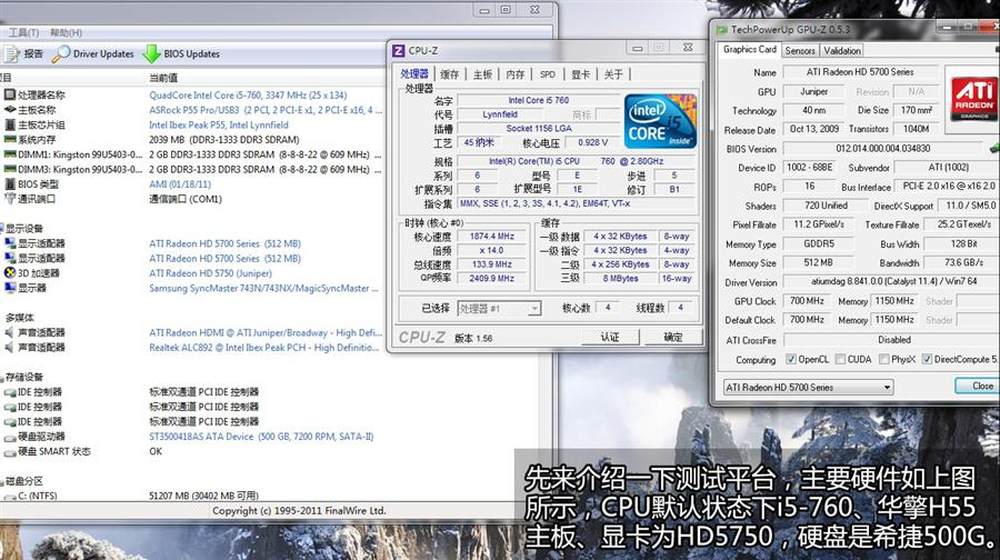Viewport: 1000px width, 560px height.
Task: Switch to the 内存 tab in CPU-Z
Action: click(515, 75)
